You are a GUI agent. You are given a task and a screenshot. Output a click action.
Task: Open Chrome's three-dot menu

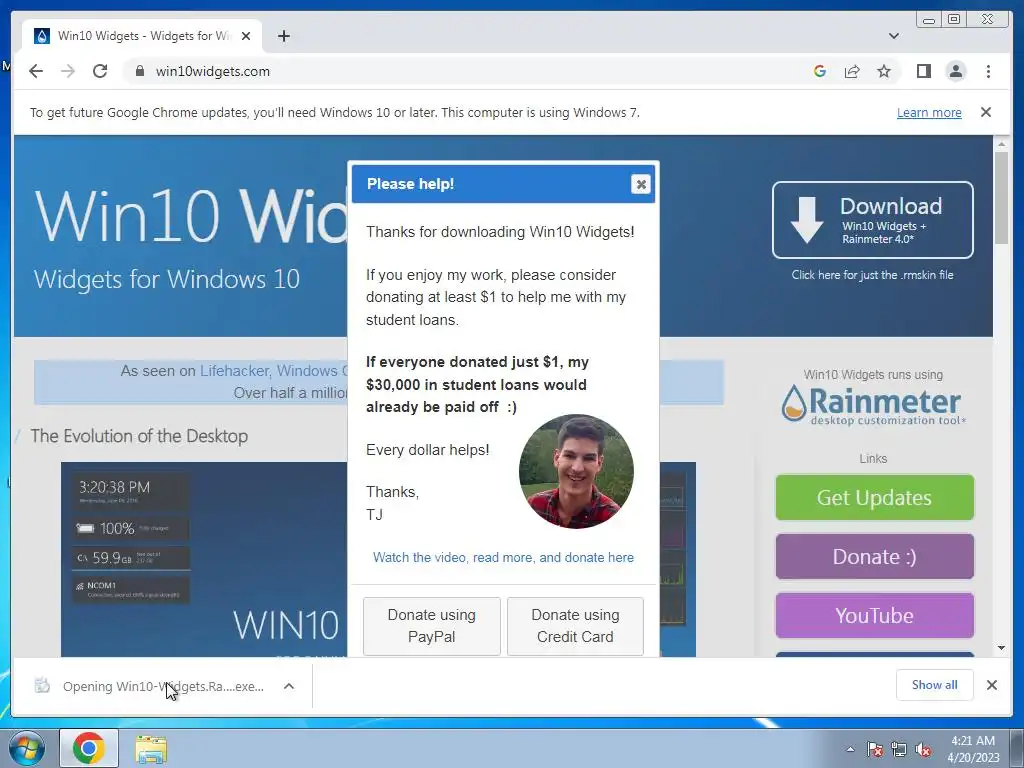coord(988,71)
